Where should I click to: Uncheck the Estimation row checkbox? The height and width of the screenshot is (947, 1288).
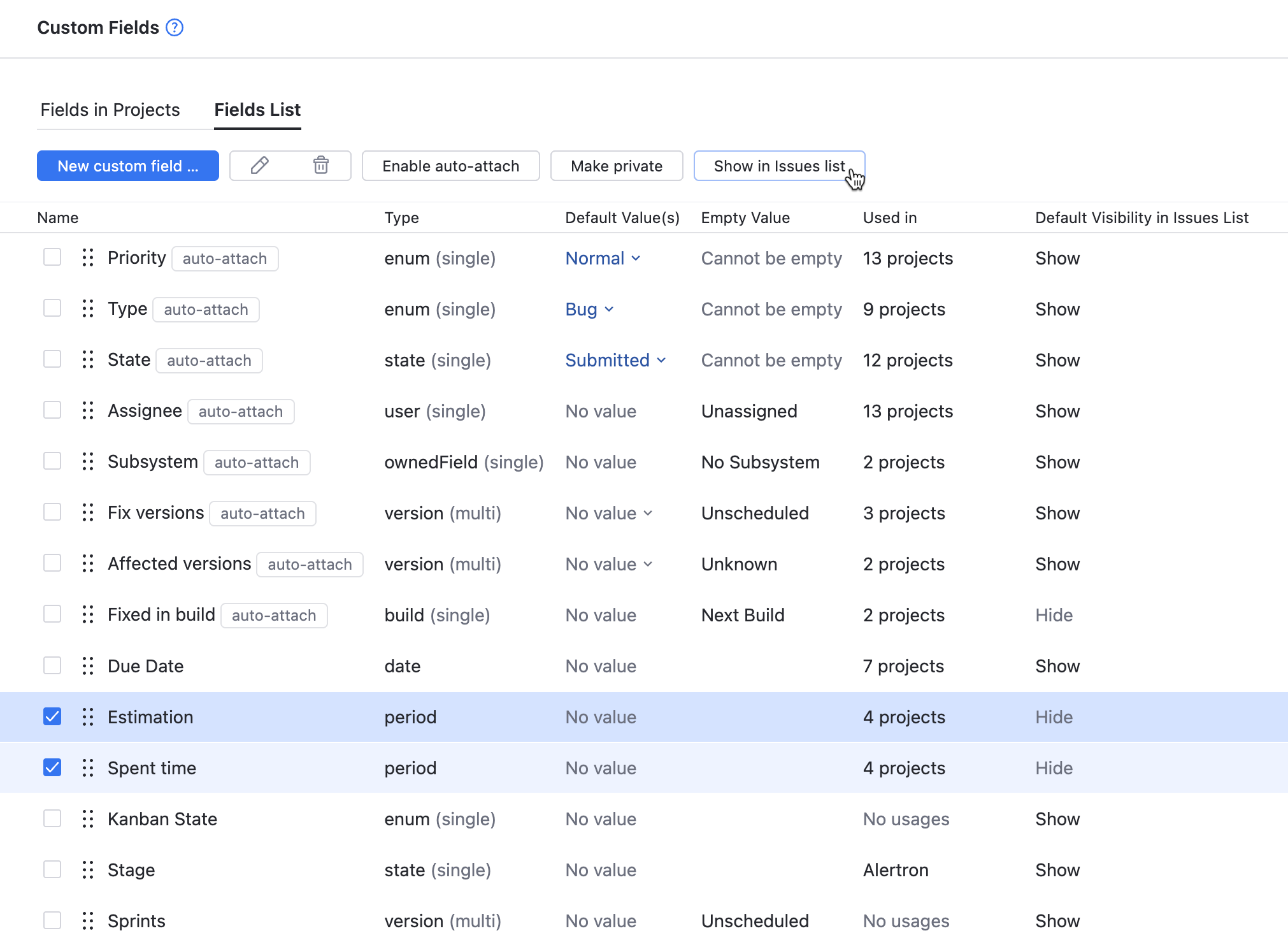pos(52,716)
